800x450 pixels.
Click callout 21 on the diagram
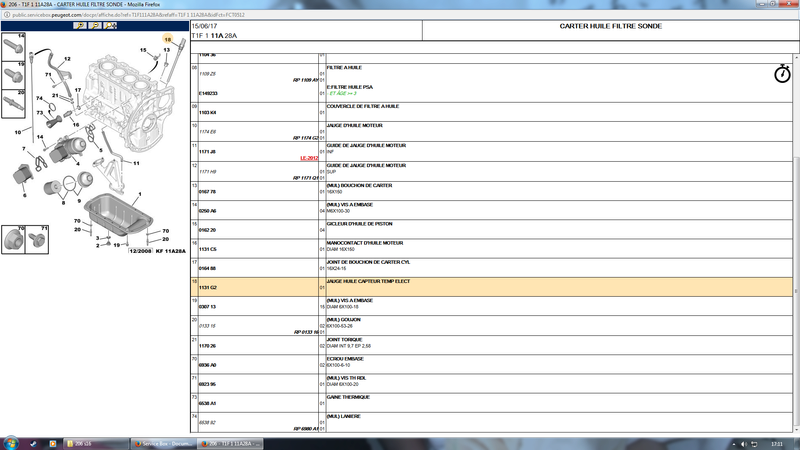coord(55,95)
